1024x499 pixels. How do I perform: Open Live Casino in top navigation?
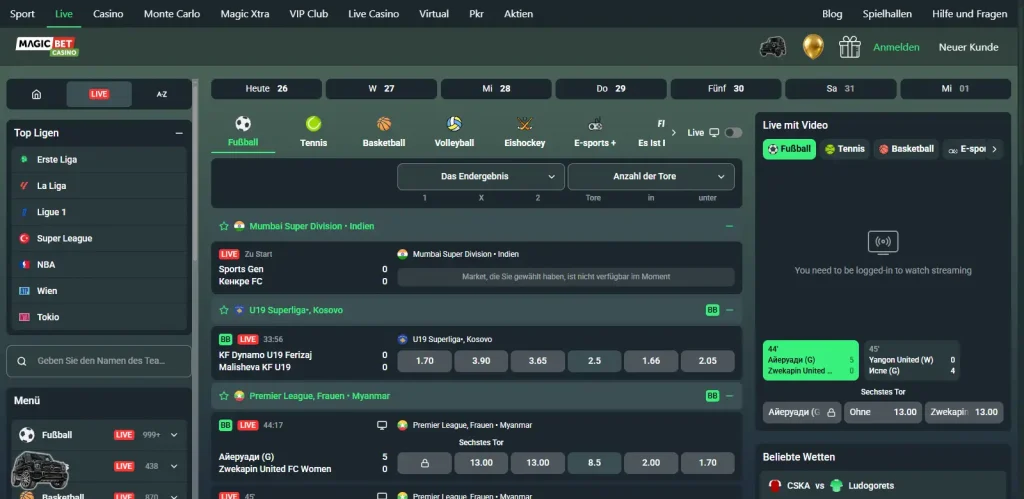click(x=374, y=14)
